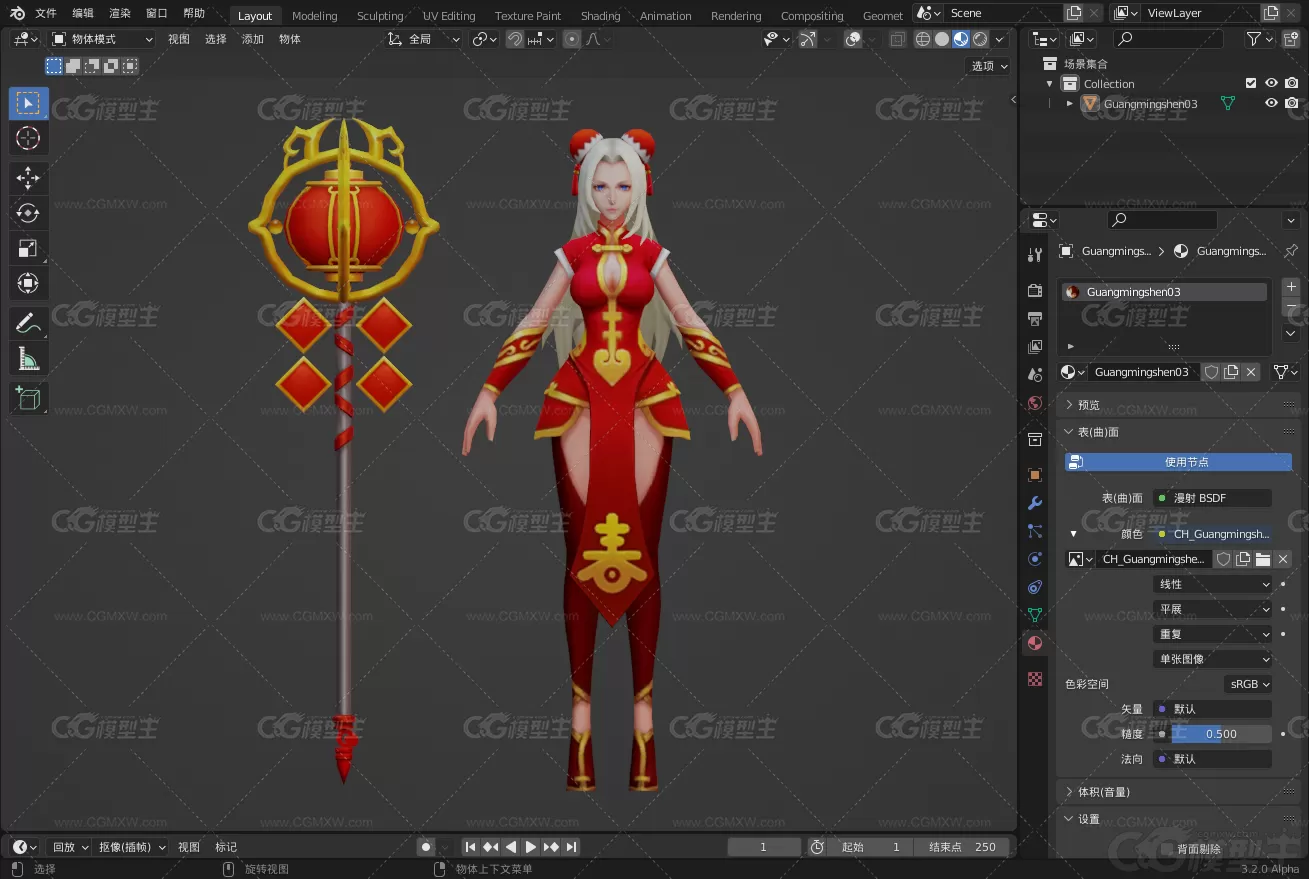Open the 渲染 menu
The image size is (1309, 879).
point(120,13)
